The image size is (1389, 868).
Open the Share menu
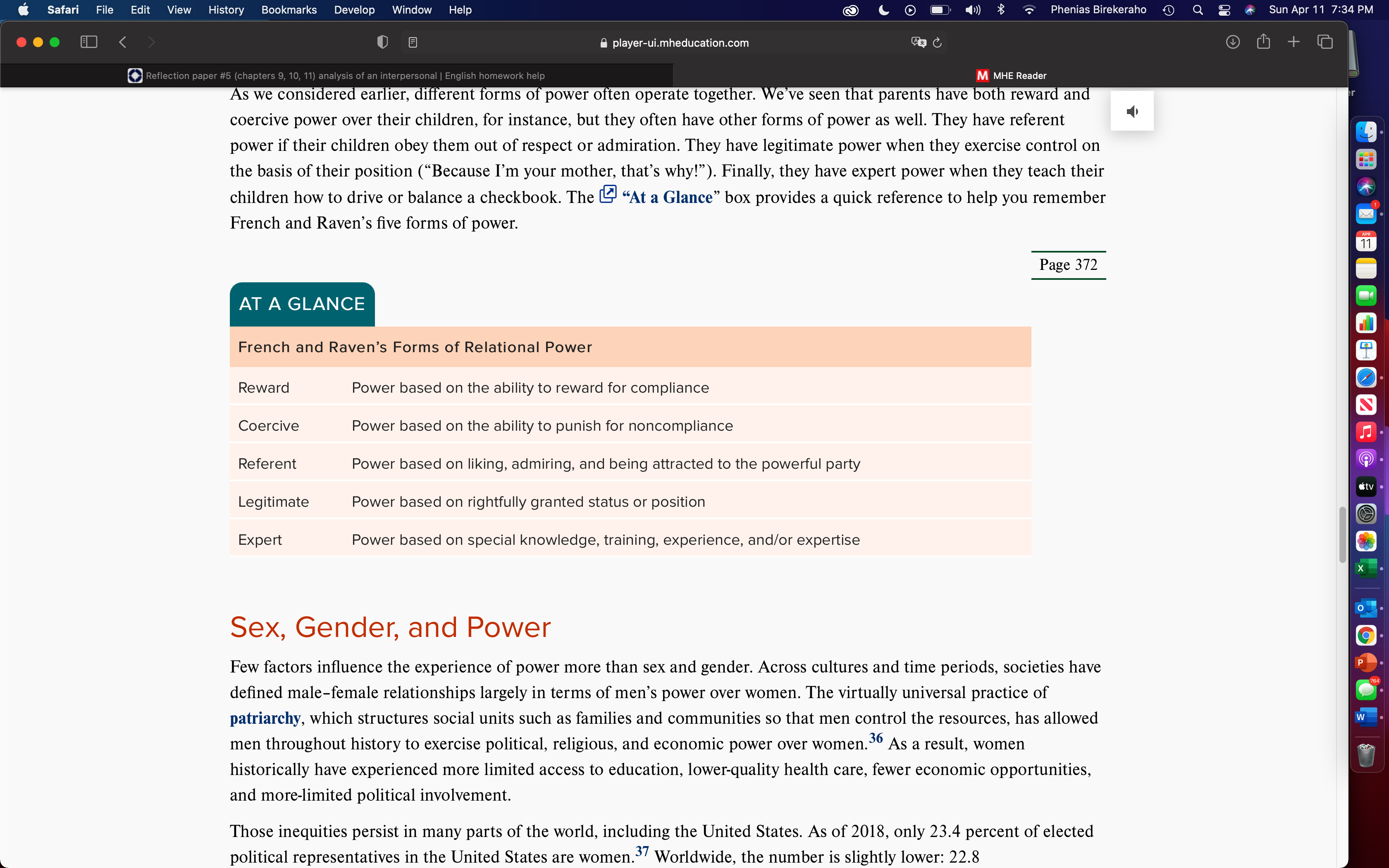[1263, 41]
